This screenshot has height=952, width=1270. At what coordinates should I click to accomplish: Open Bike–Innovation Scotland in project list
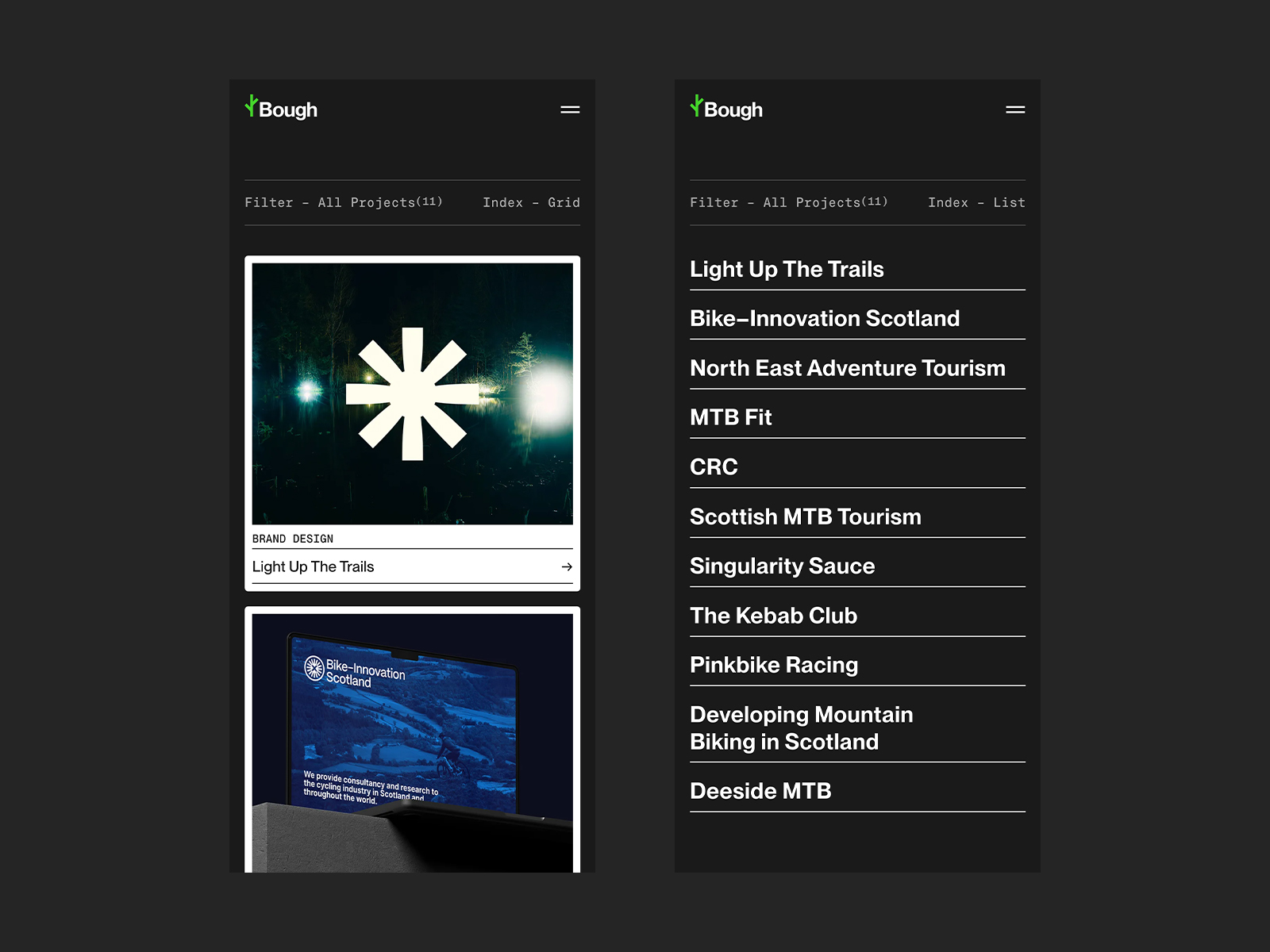[x=824, y=319]
